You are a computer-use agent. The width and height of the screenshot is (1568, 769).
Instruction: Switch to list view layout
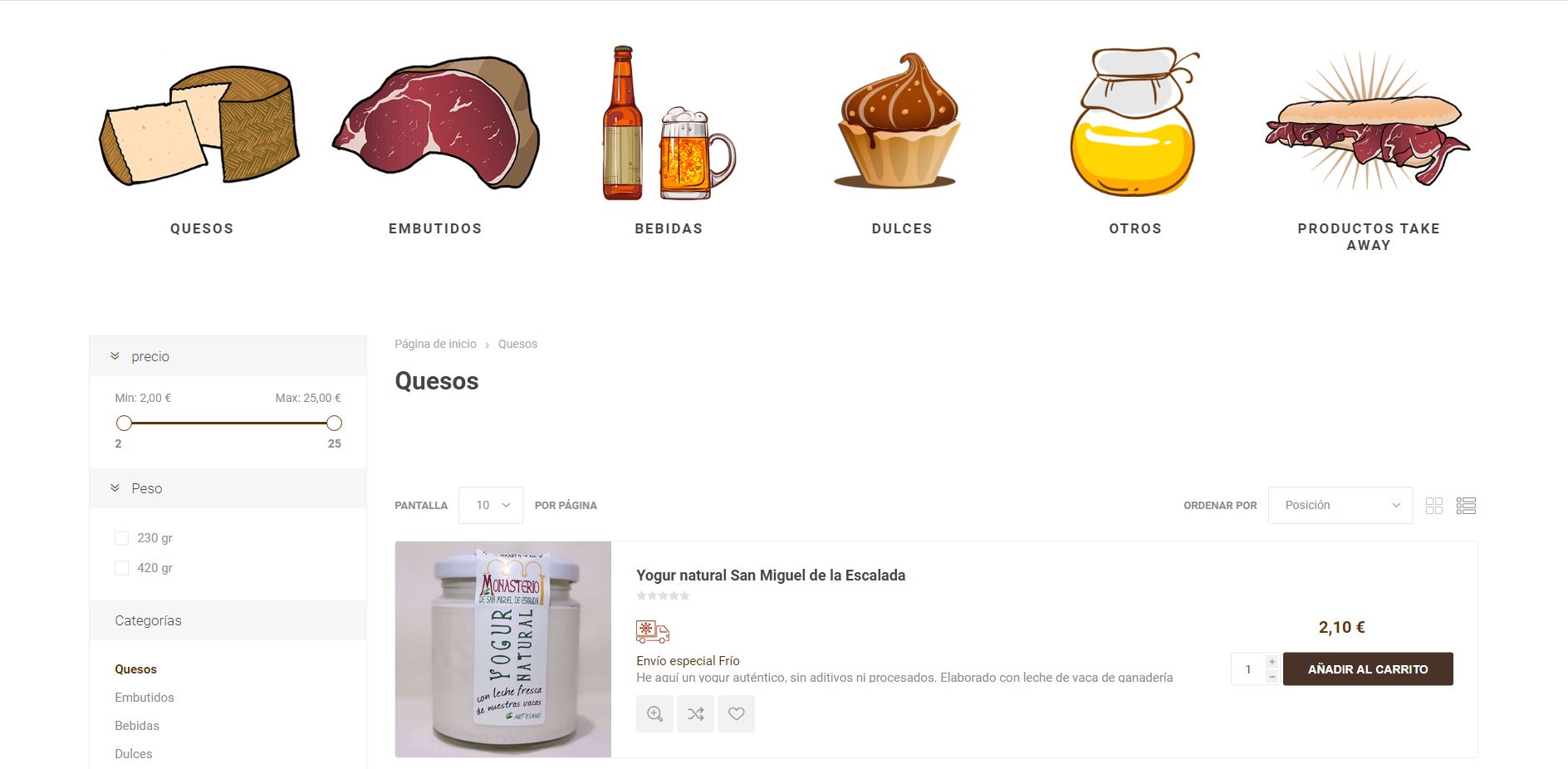[x=1466, y=506]
